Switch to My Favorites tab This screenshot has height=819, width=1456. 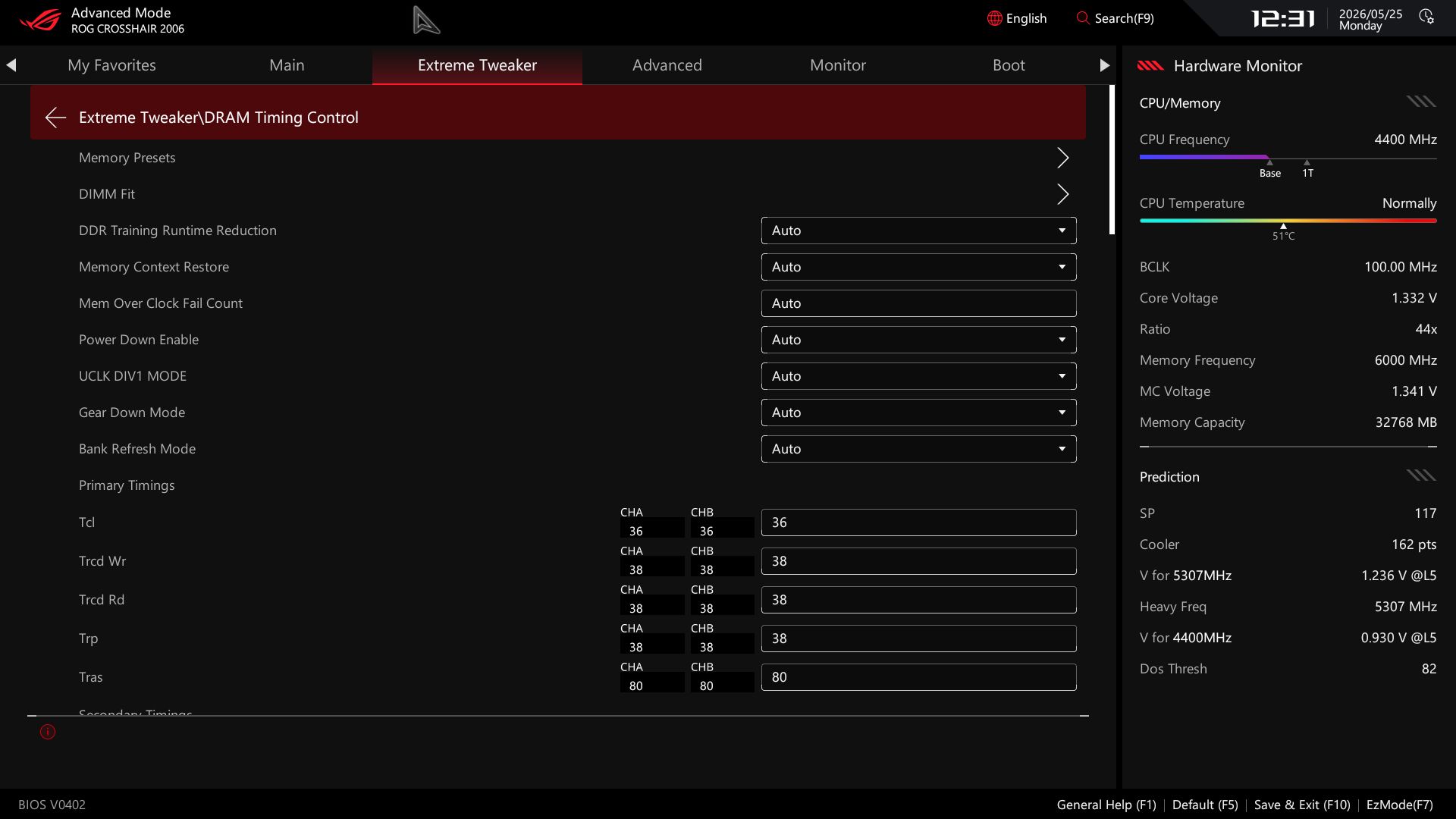point(111,65)
